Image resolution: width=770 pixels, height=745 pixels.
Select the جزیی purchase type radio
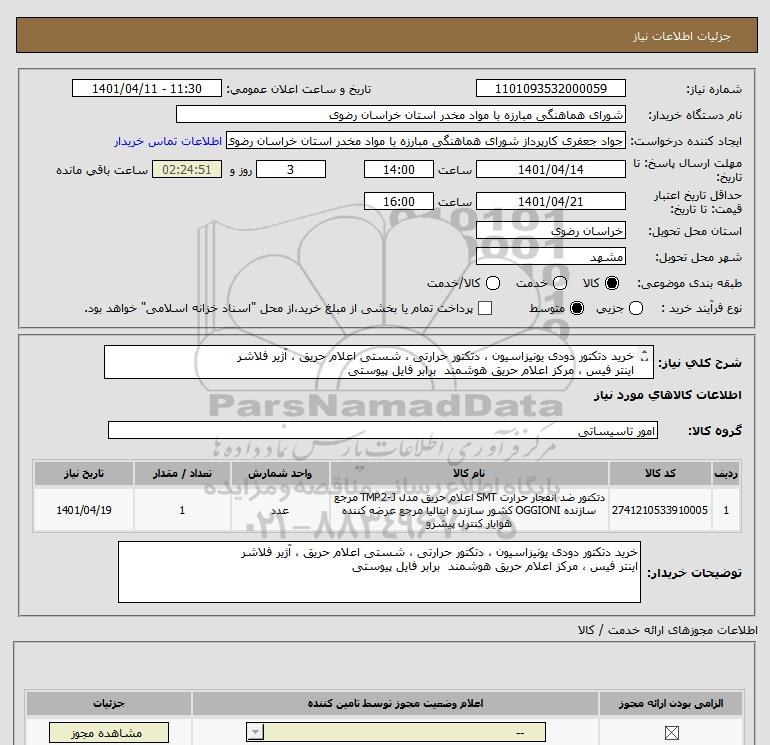(x=636, y=308)
